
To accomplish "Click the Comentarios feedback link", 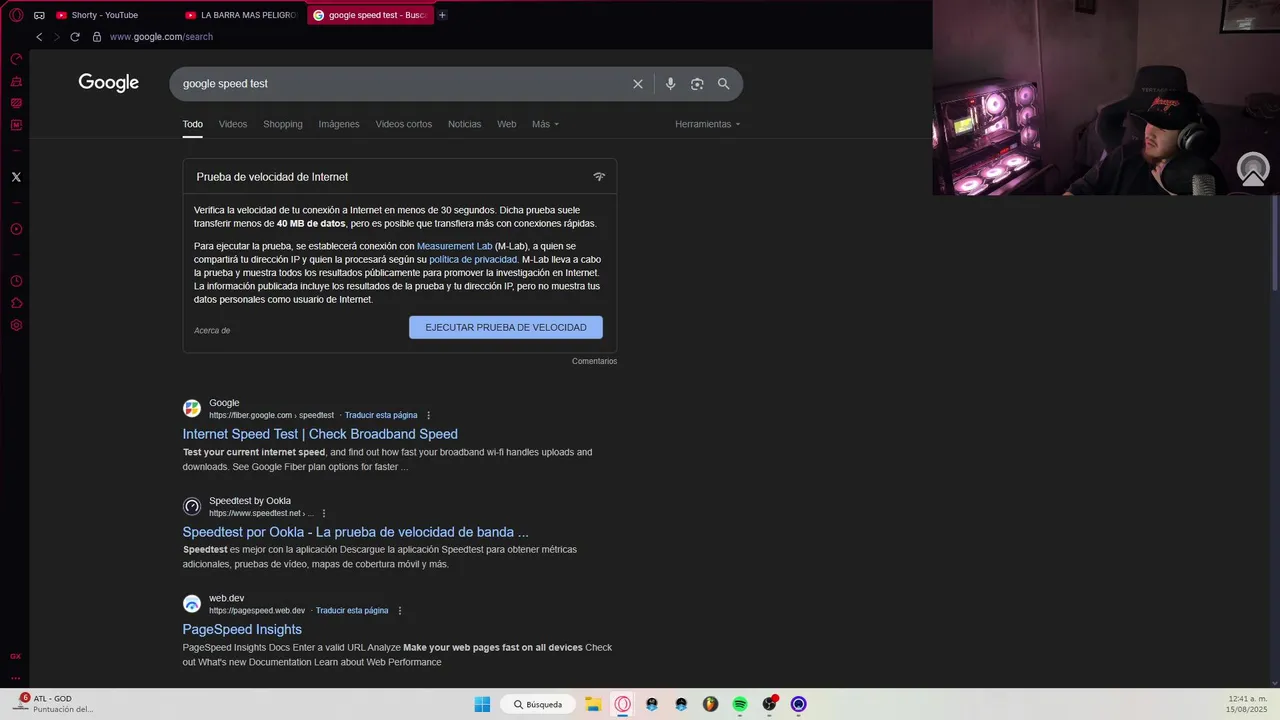I will (594, 361).
